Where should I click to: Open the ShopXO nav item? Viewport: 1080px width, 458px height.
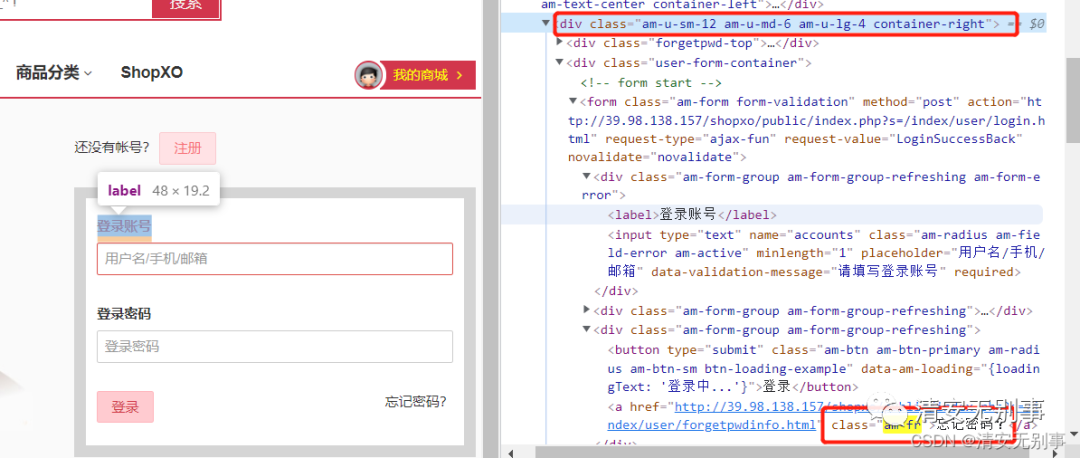coord(152,73)
